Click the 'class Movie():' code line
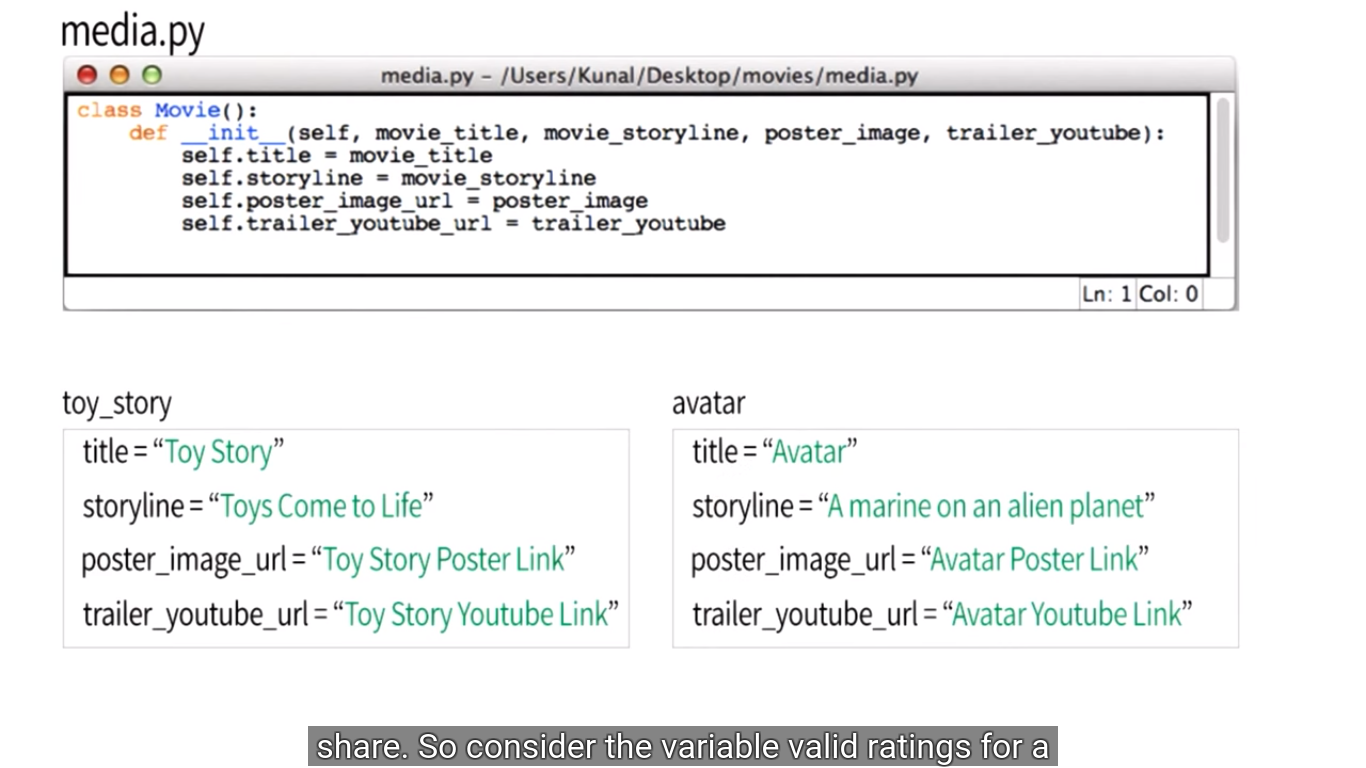Image resolution: width=1366 pixels, height=768 pixels. [x=167, y=110]
